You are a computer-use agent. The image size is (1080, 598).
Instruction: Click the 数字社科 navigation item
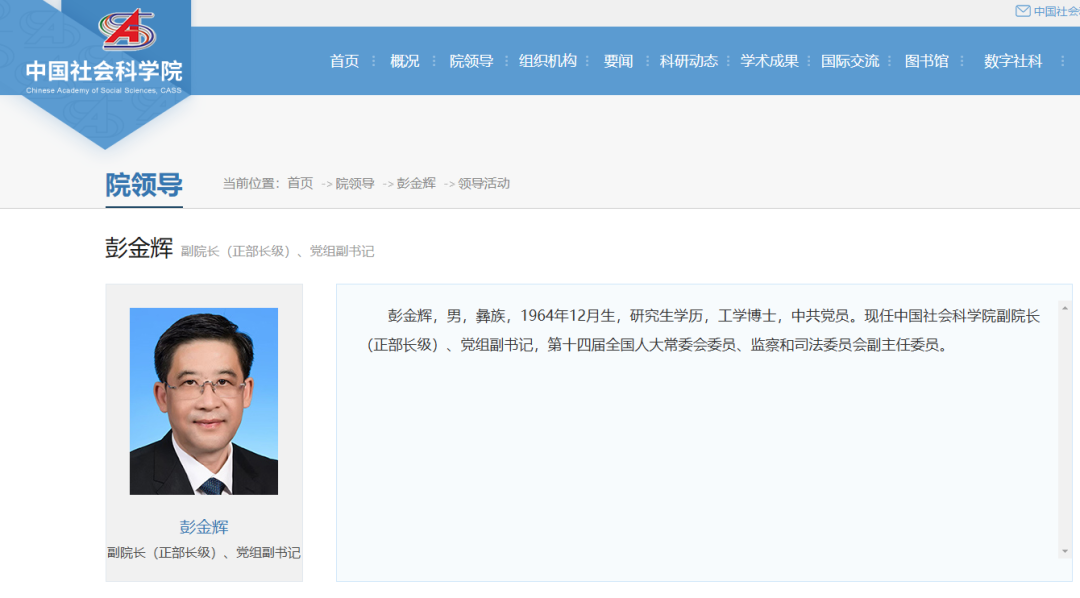1013,61
